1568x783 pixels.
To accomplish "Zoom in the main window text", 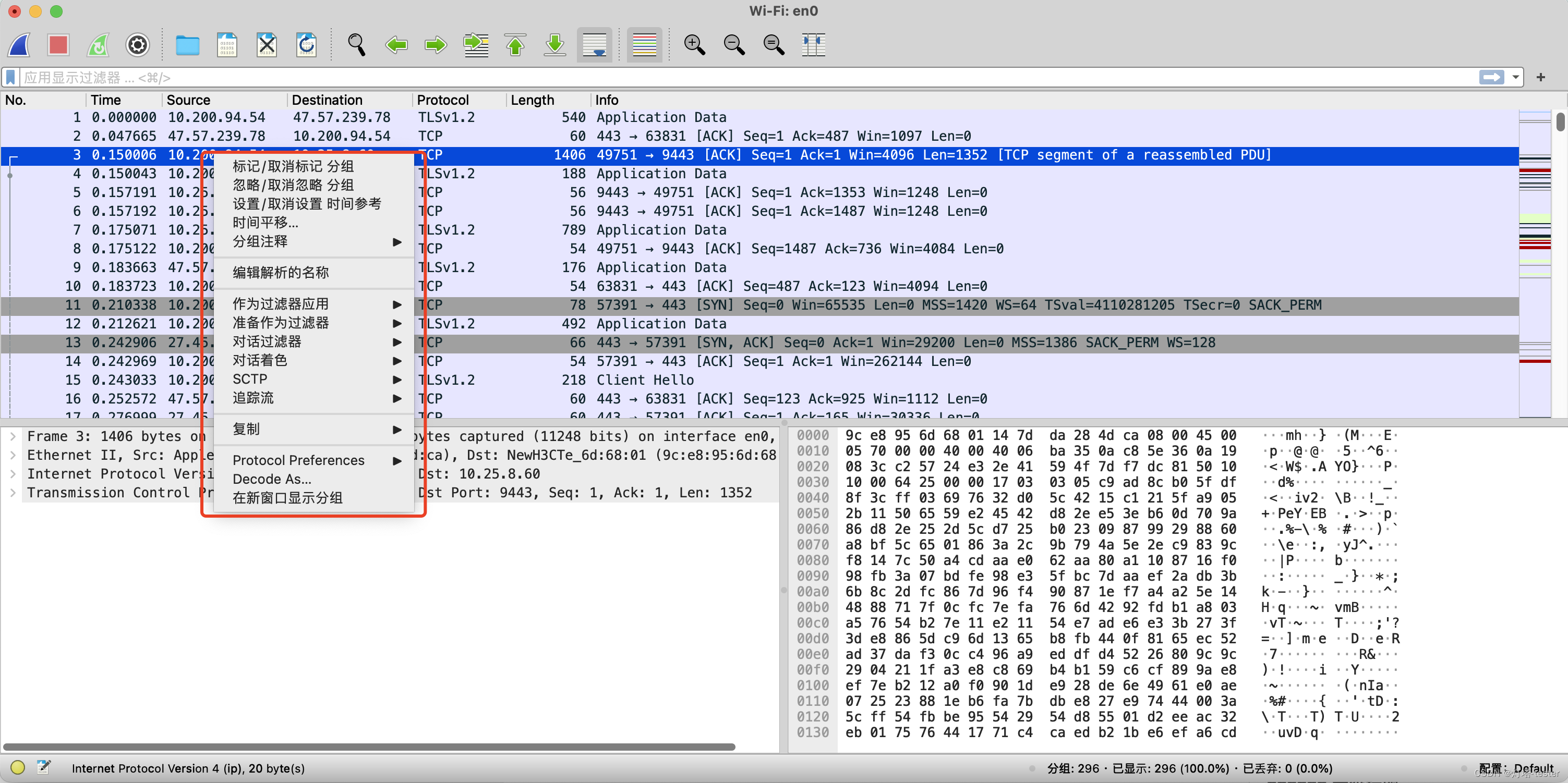I will pyautogui.click(x=694, y=44).
